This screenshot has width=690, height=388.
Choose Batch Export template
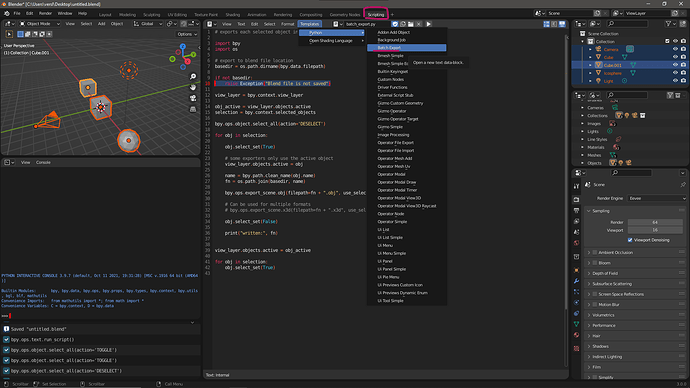pos(407,48)
